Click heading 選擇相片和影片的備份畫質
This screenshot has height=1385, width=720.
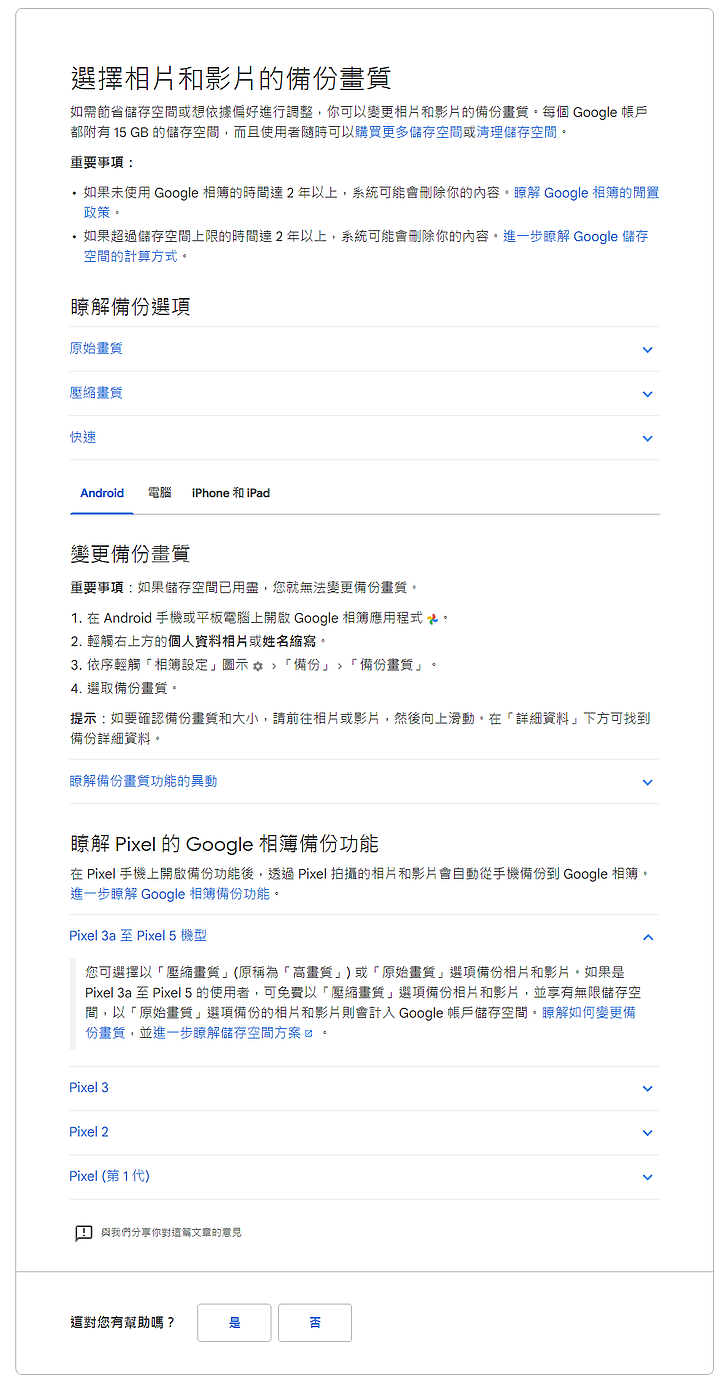click(x=230, y=78)
